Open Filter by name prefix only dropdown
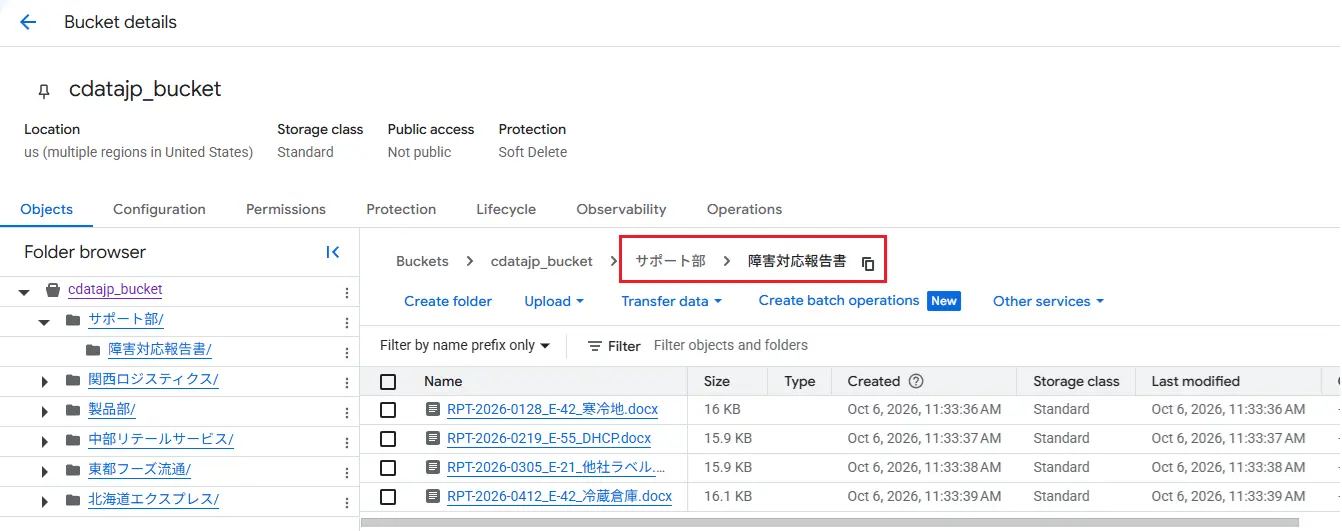This screenshot has height=531, width=1342. click(465, 345)
